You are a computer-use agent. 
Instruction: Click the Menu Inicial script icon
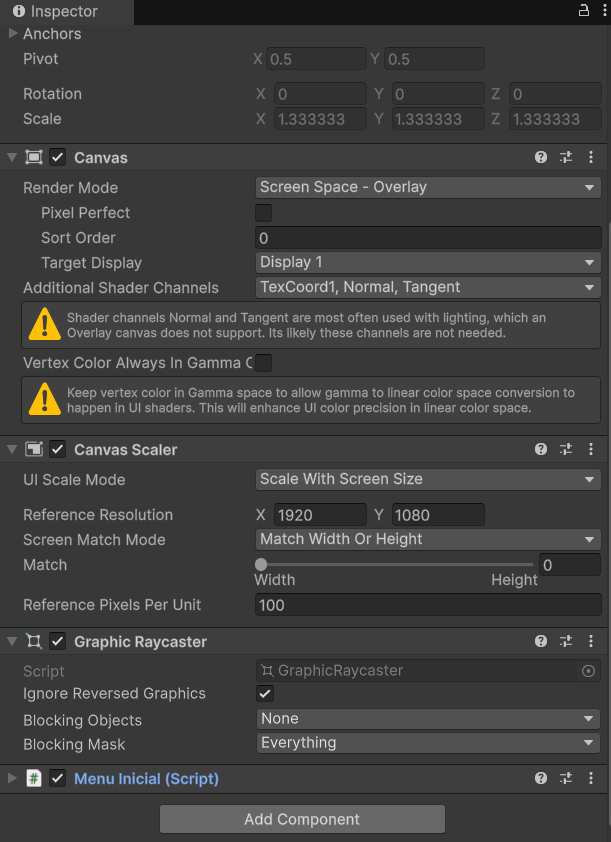coord(34,778)
